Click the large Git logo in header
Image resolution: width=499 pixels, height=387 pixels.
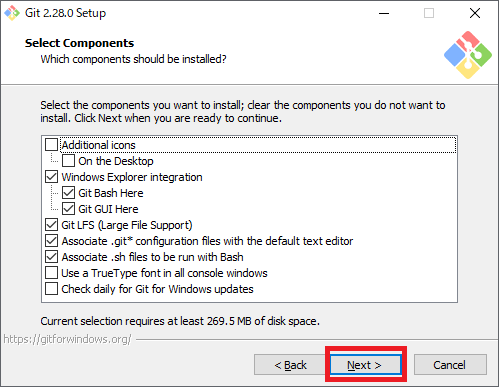coord(468,55)
